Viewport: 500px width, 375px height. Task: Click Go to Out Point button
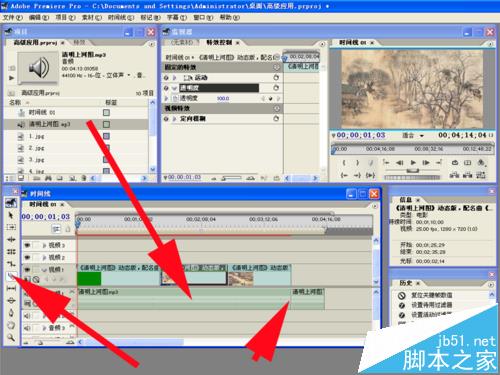tap(357, 175)
